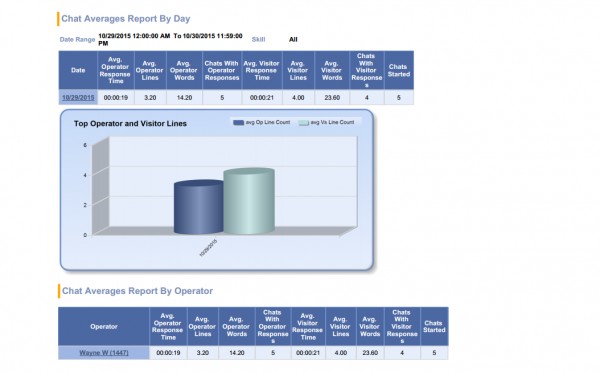Click the Operator column header

click(x=104, y=326)
